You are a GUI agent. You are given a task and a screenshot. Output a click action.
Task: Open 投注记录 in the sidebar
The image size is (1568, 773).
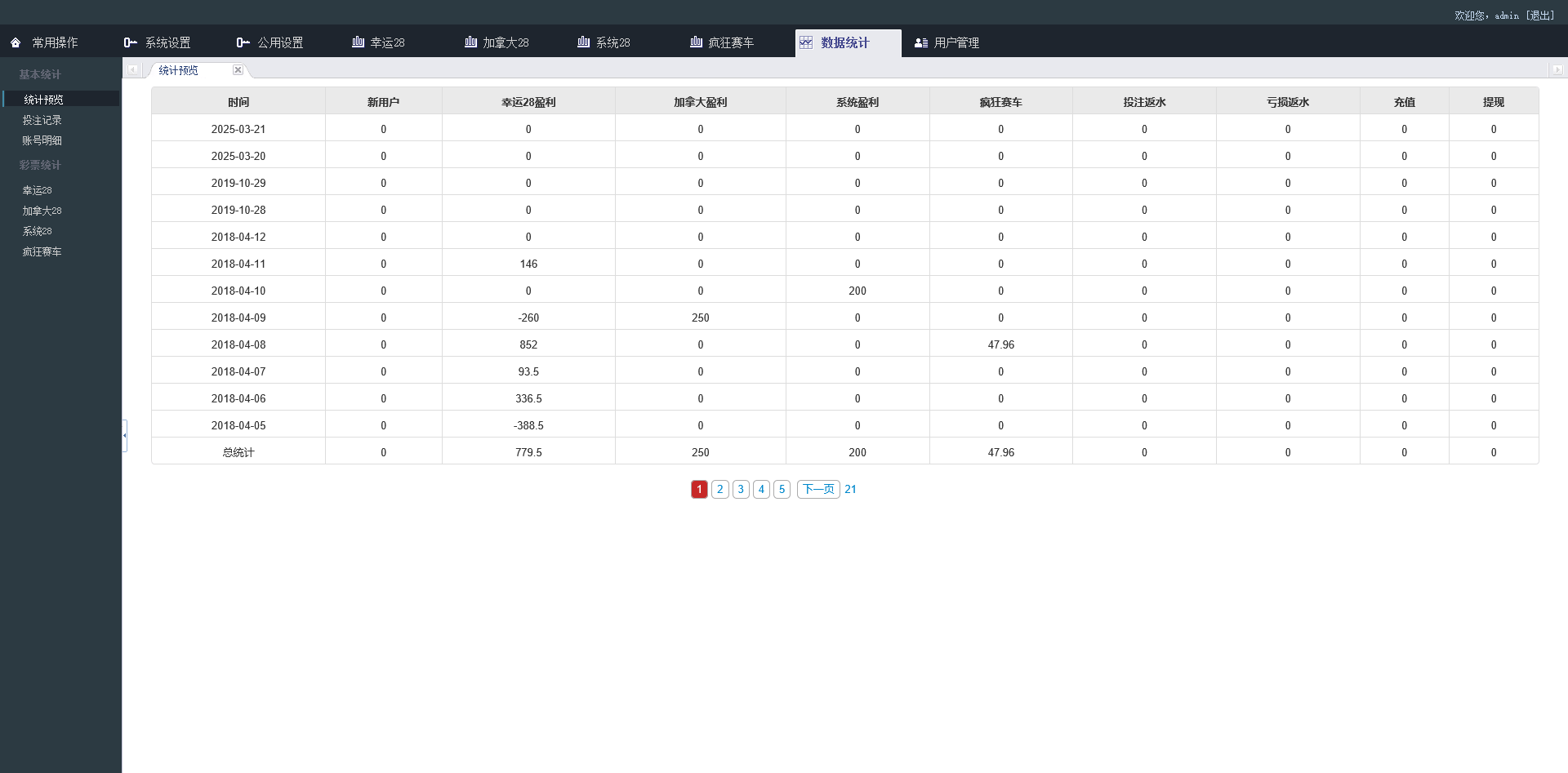tap(42, 119)
